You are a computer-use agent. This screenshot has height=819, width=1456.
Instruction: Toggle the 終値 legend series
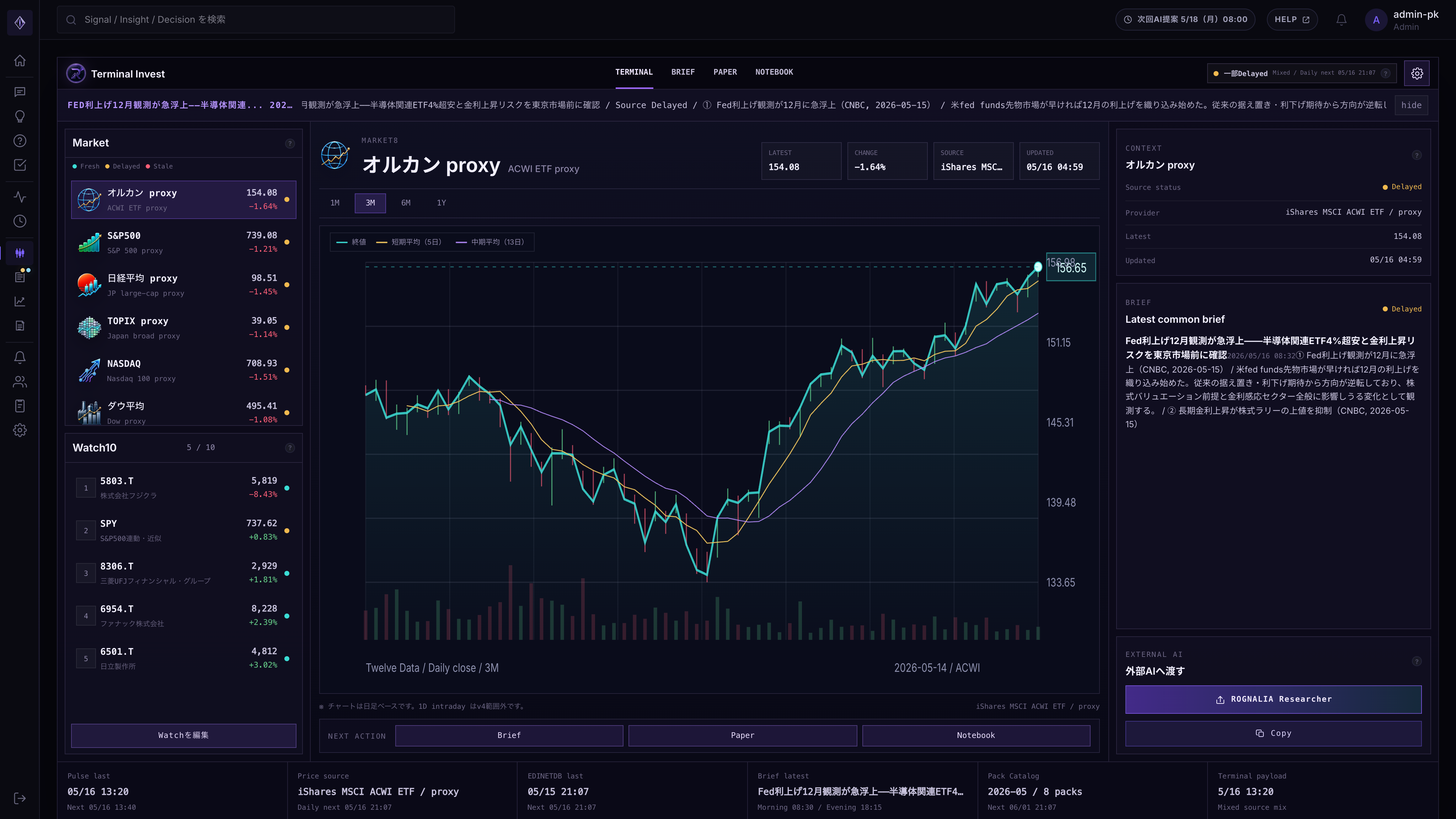click(351, 242)
